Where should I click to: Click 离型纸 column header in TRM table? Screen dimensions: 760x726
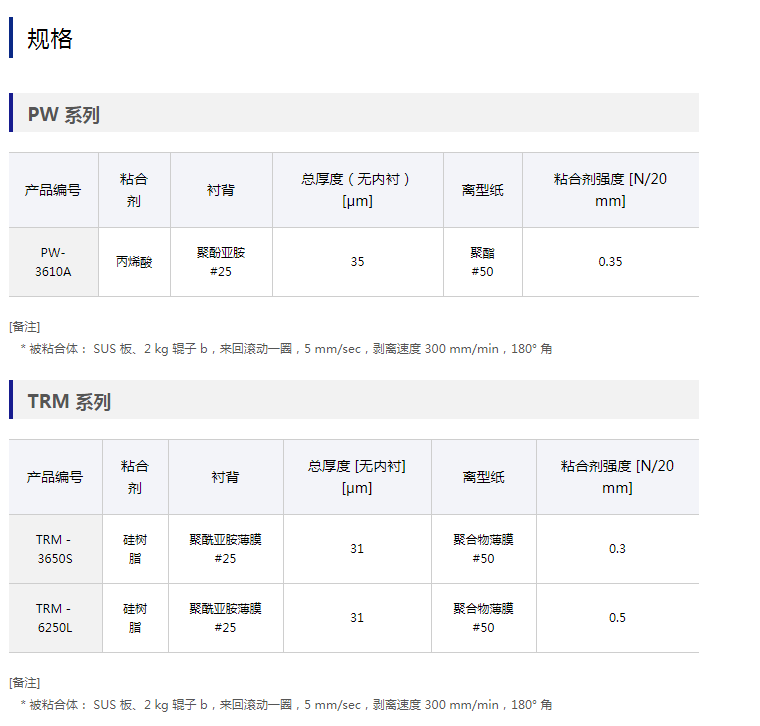coord(484,477)
